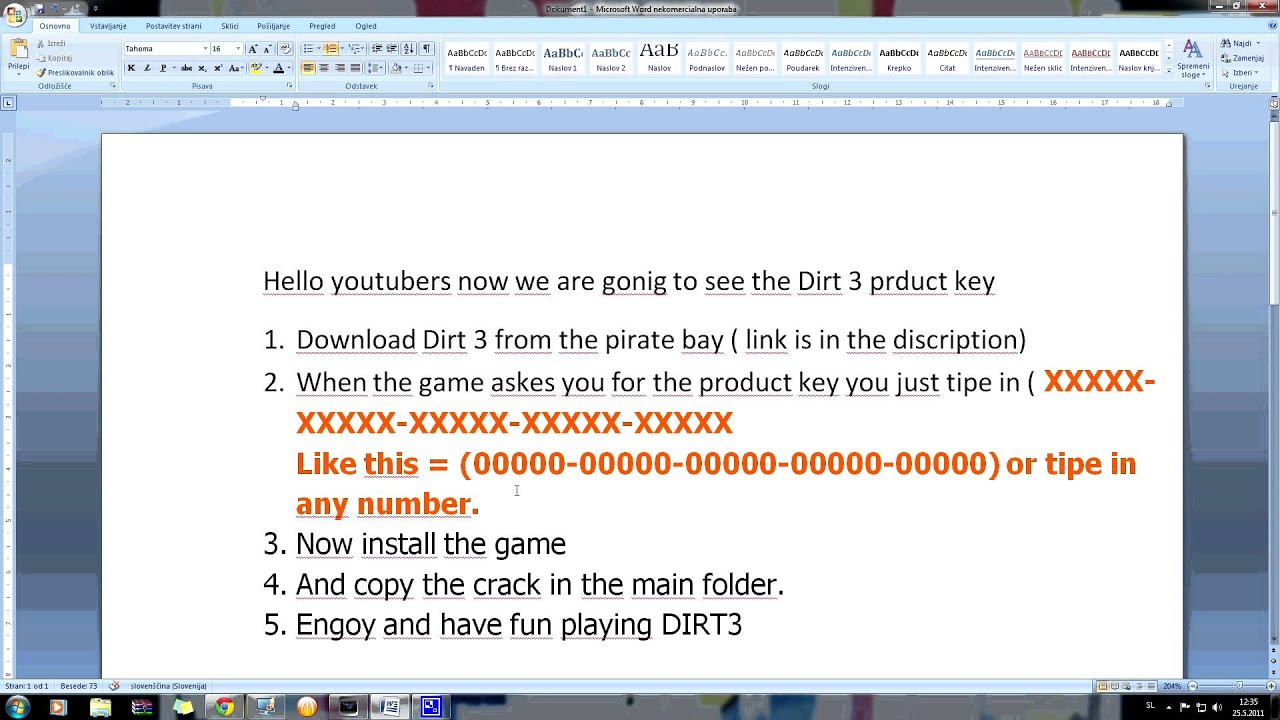
Task: Apply bullet list formatting
Action: point(309,48)
